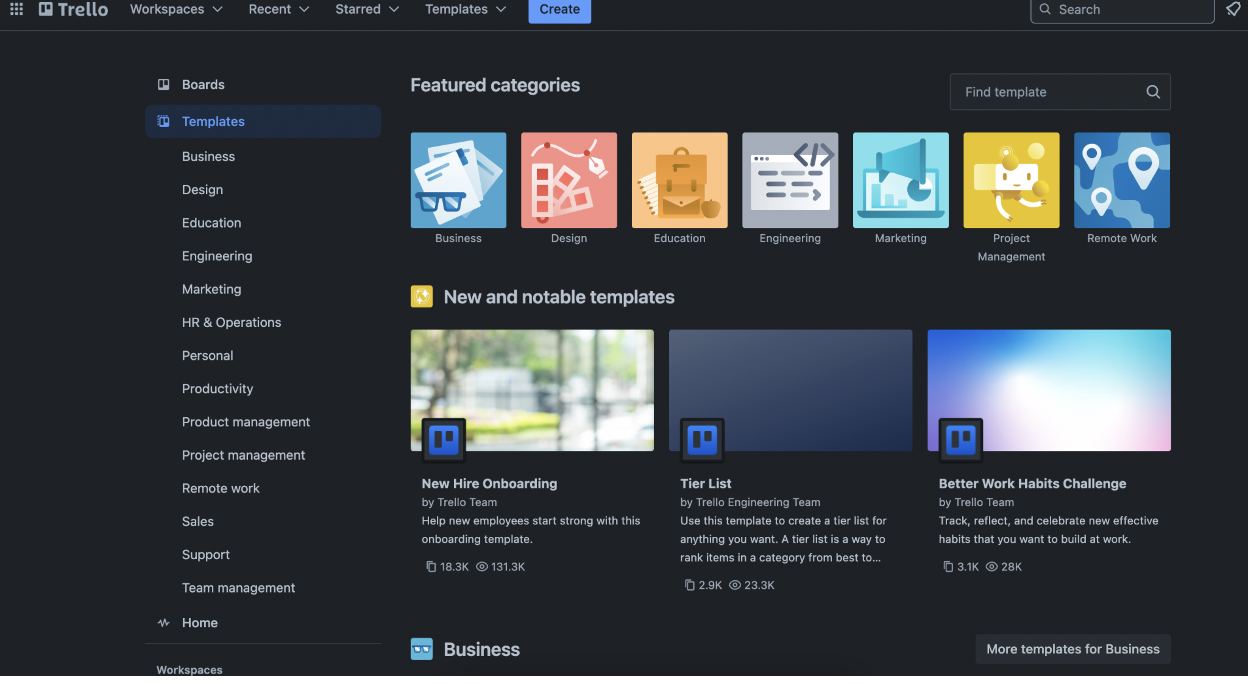The height and width of the screenshot is (684, 1248).
Task: Click the Home pulse icon
Action: (164, 622)
